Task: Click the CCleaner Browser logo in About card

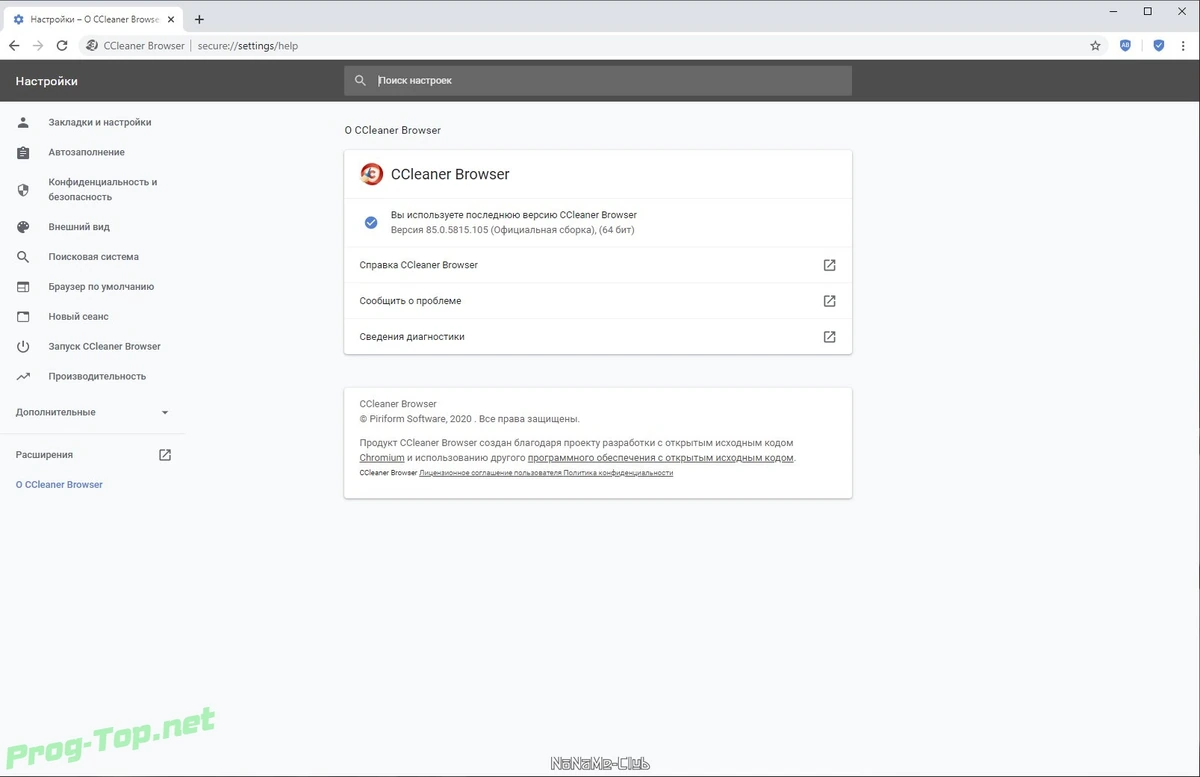Action: (372, 174)
